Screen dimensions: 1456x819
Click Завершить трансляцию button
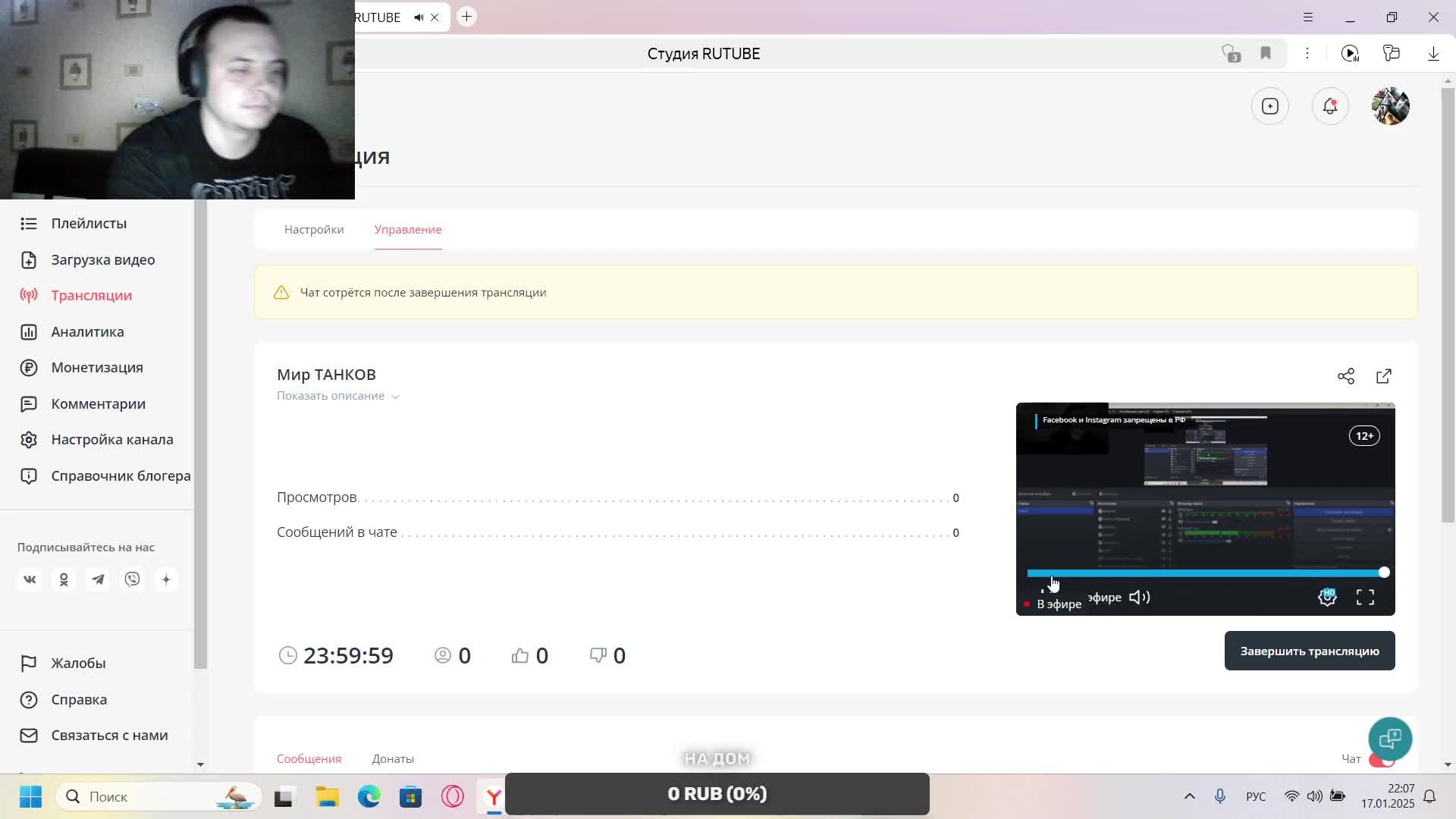click(1309, 651)
